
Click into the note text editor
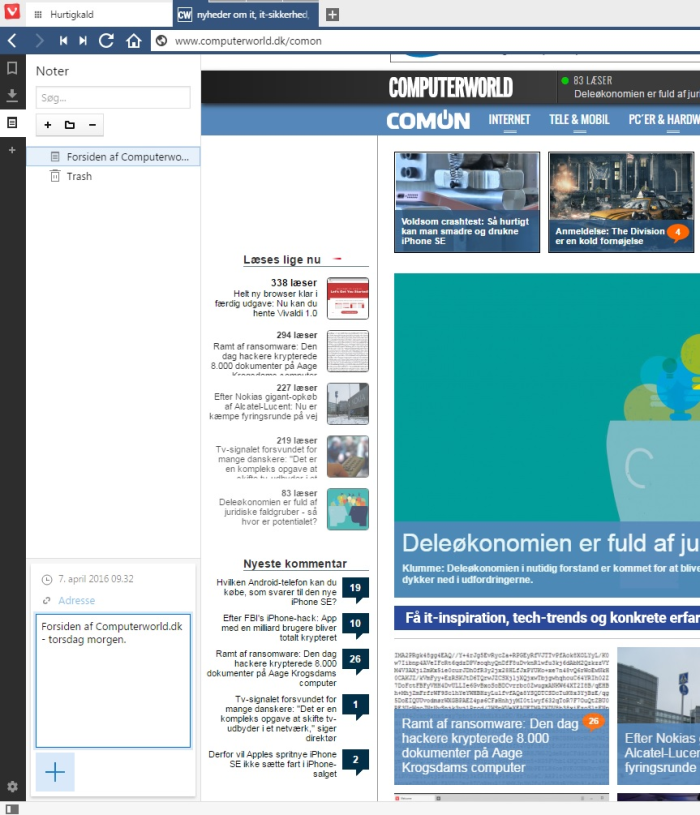click(x=113, y=680)
